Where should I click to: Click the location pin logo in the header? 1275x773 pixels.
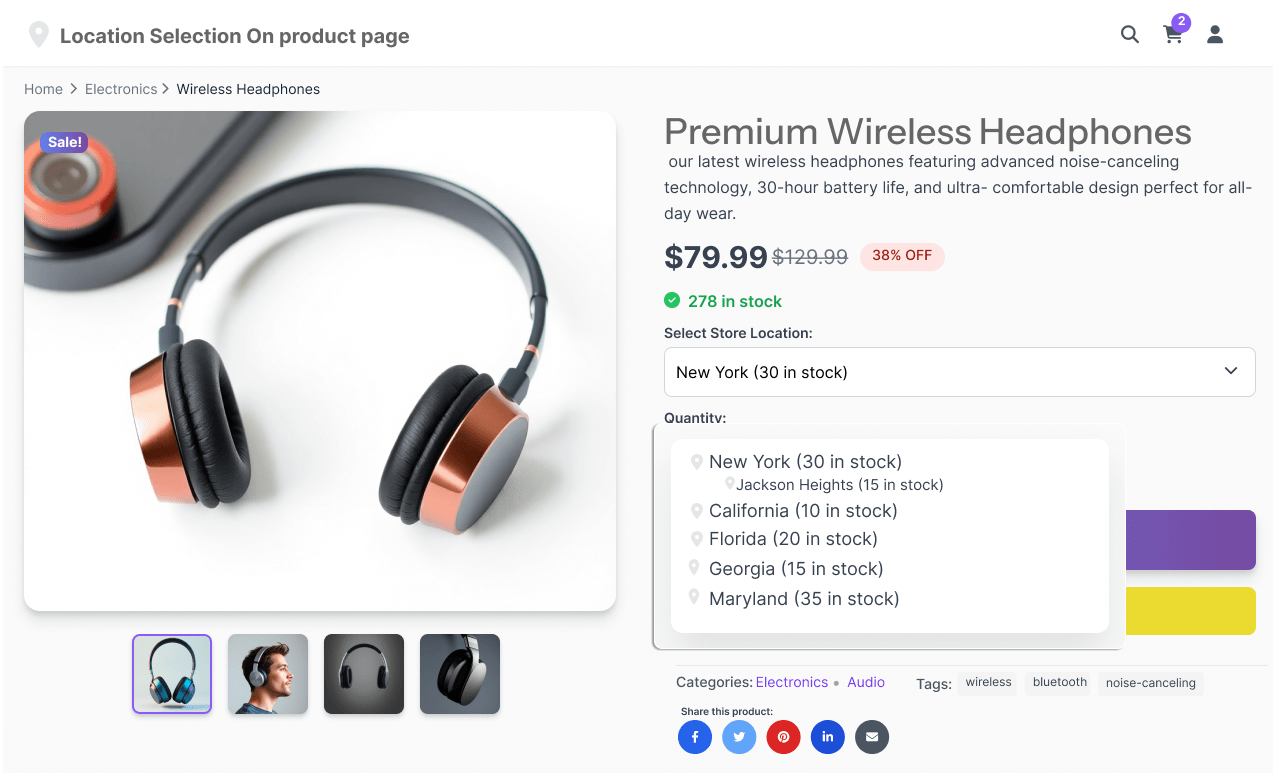[38, 33]
